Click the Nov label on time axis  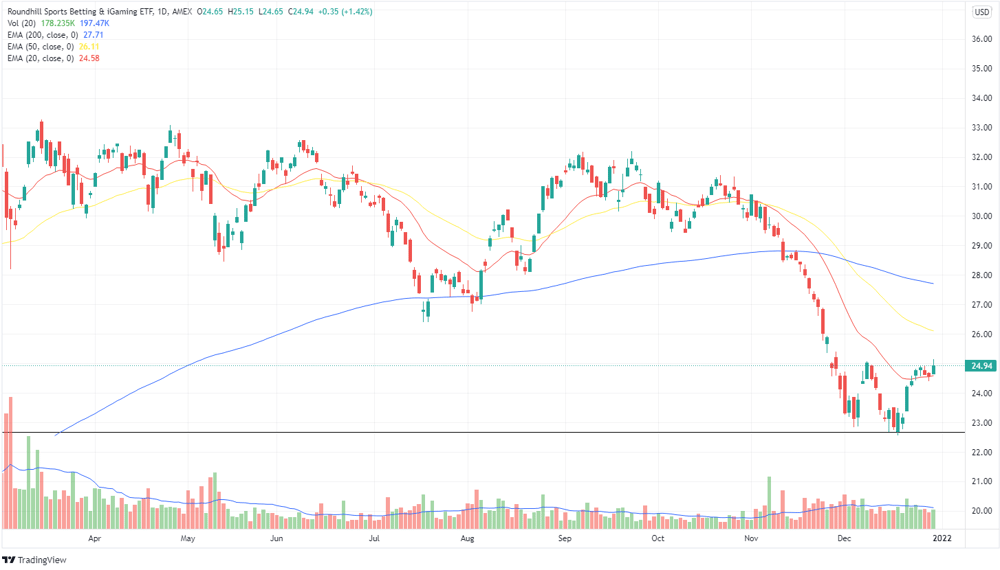(x=751, y=538)
